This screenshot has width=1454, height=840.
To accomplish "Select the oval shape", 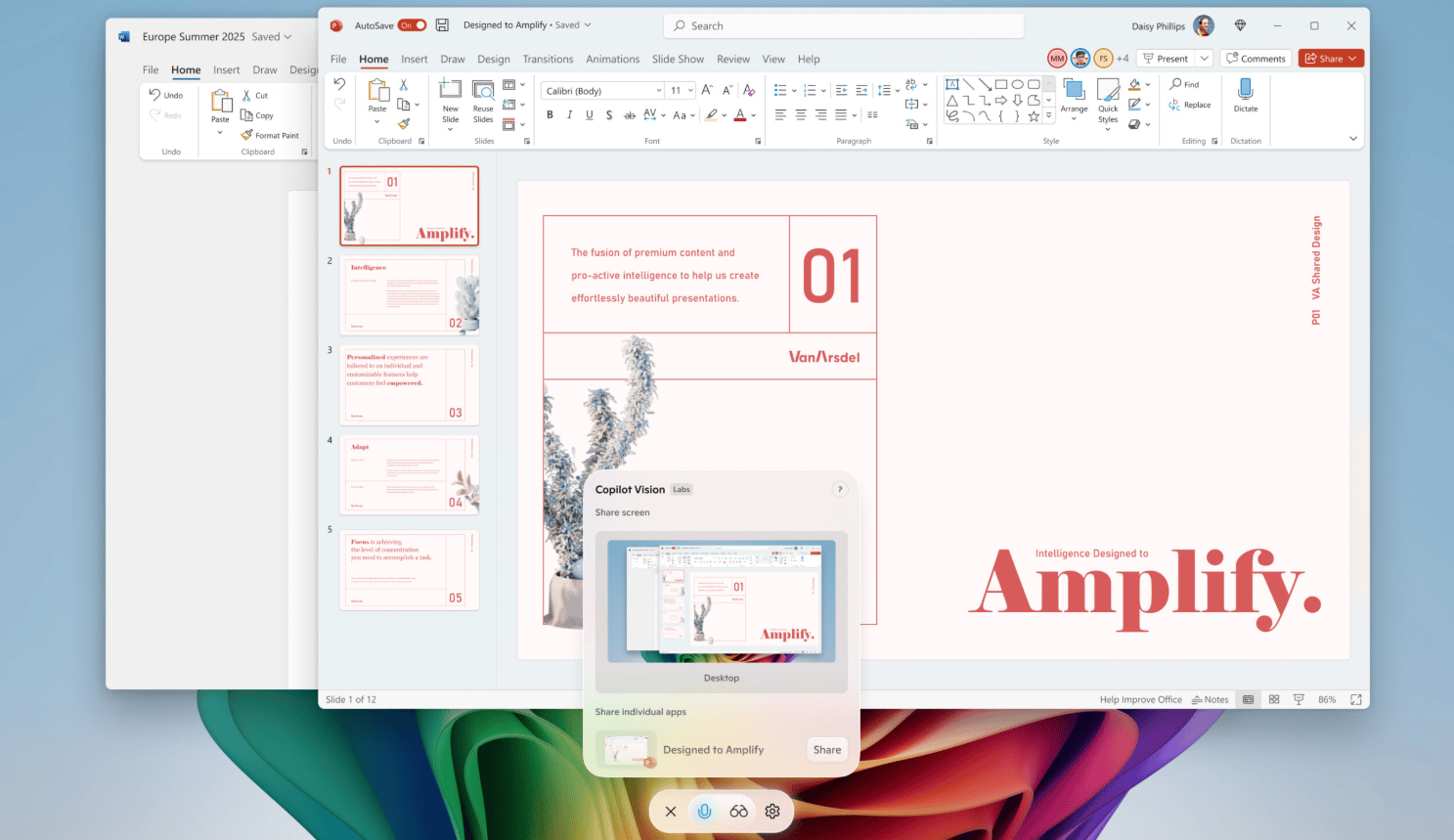I will (1017, 85).
